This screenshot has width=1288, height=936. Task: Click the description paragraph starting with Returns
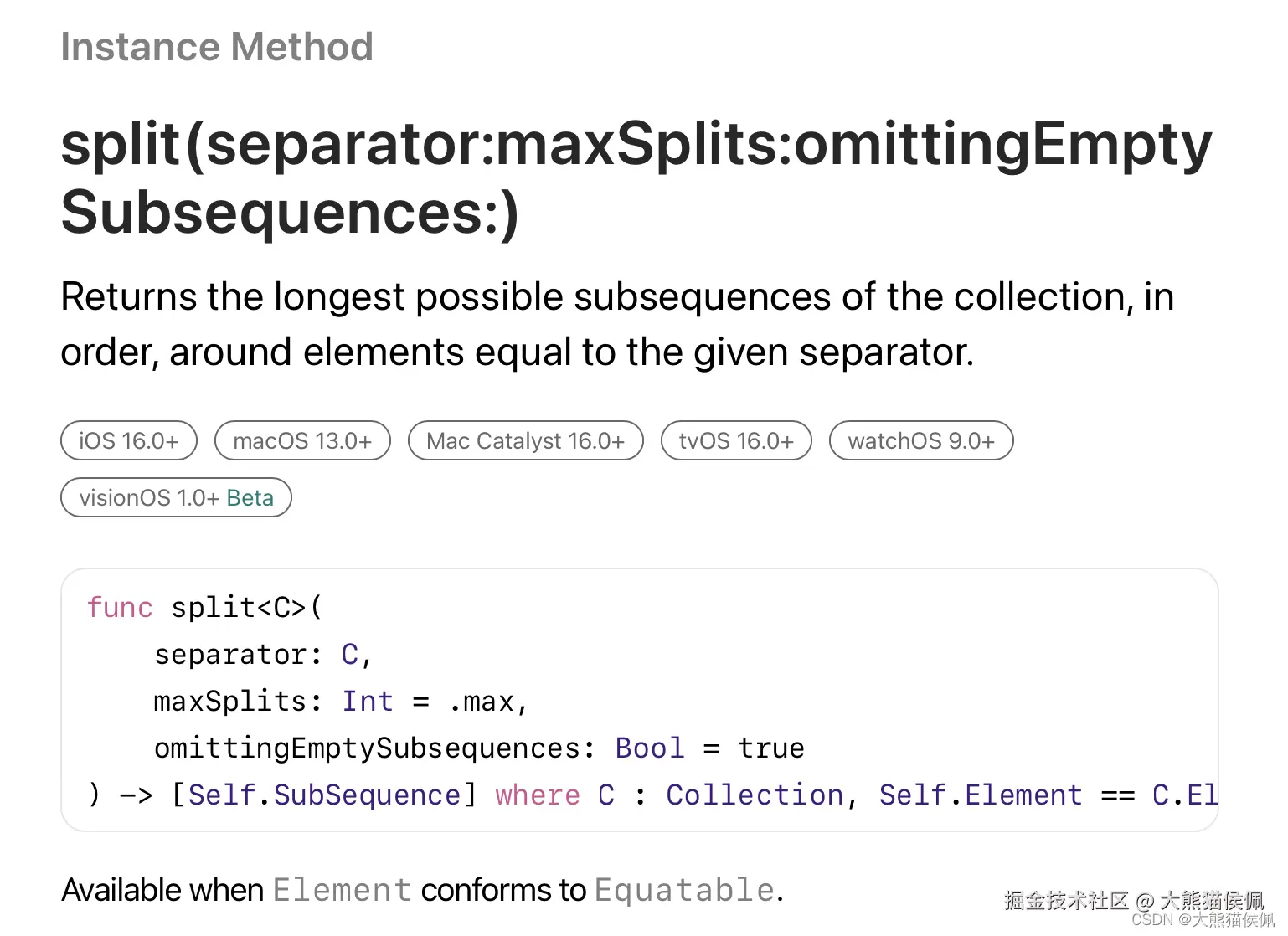click(x=617, y=324)
